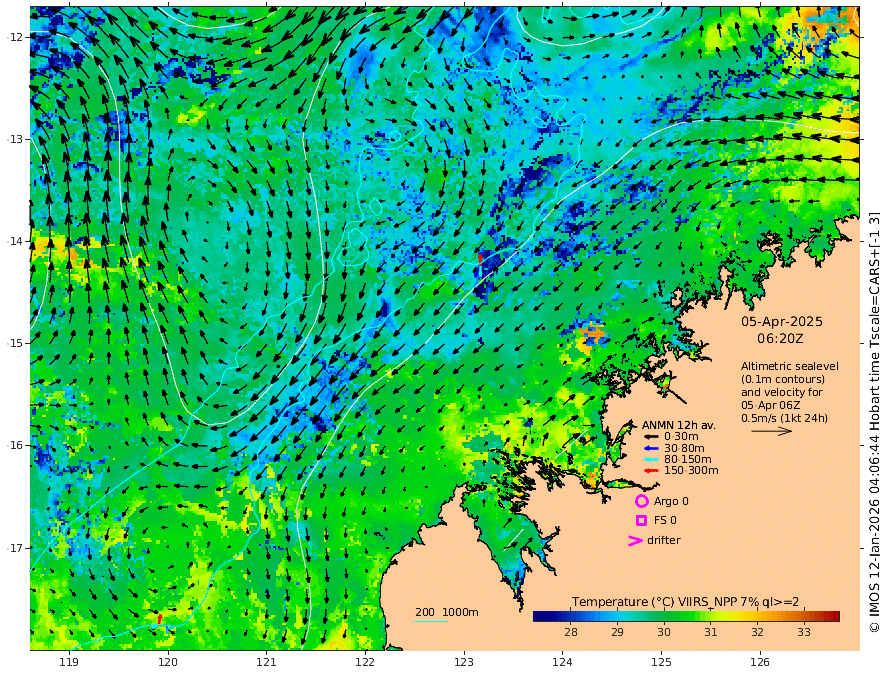
Task: Click the '0-30m' depth label
Action: [x=681, y=437]
